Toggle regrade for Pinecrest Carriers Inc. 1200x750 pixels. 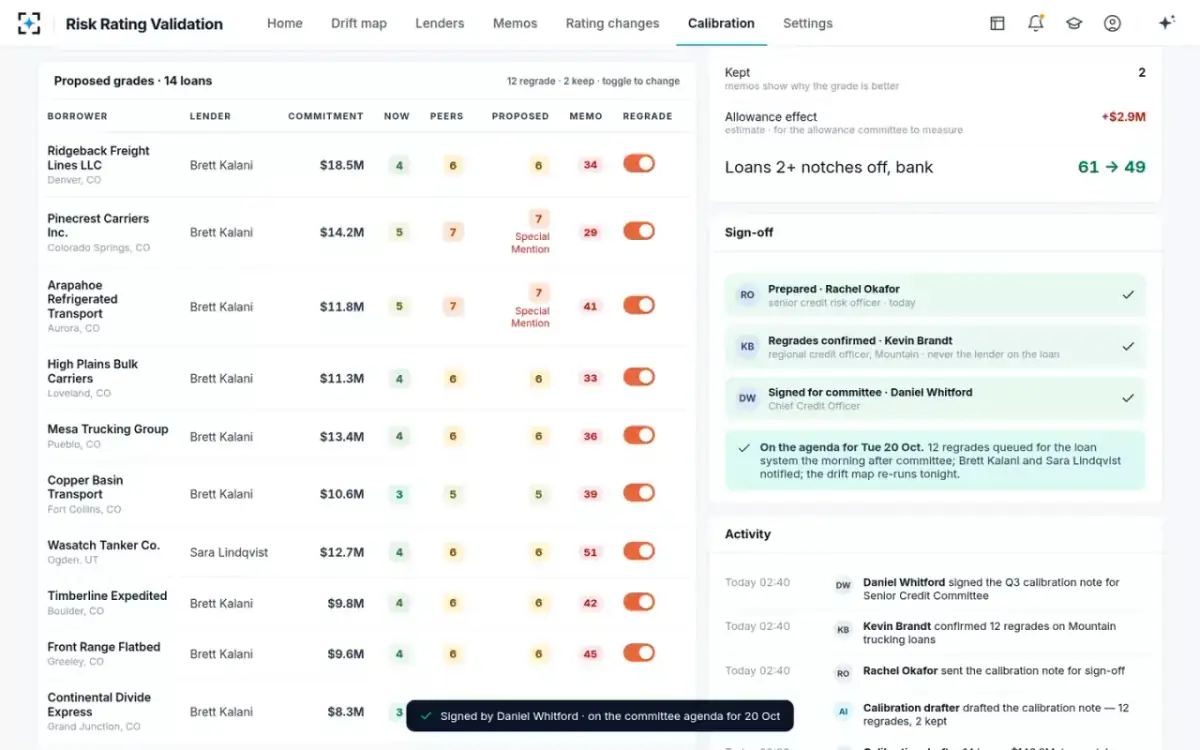point(639,230)
